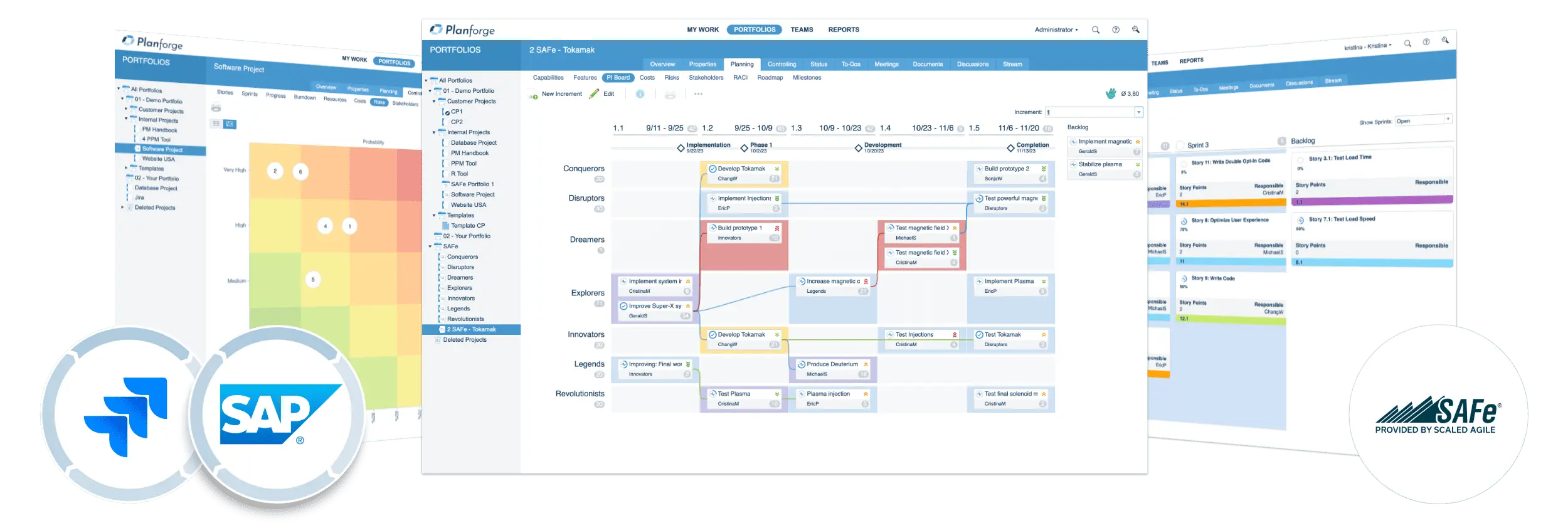The height and width of the screenshot is (523, 1568).
Task: Select Revolutionists in the SAFe tree
Action: pos(465,319)
